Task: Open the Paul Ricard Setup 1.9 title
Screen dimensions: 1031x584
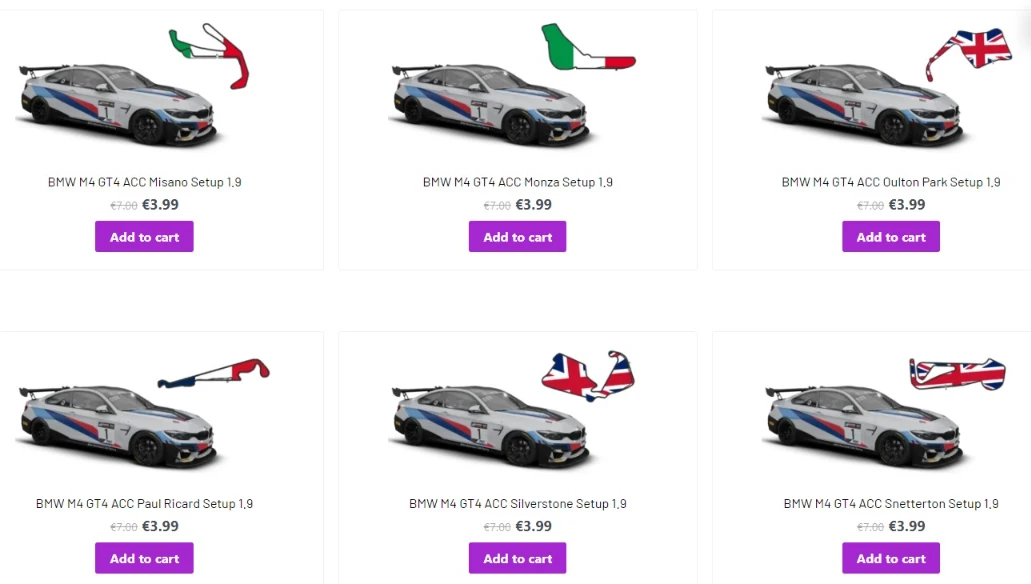Action: click(x=144, y=504)
